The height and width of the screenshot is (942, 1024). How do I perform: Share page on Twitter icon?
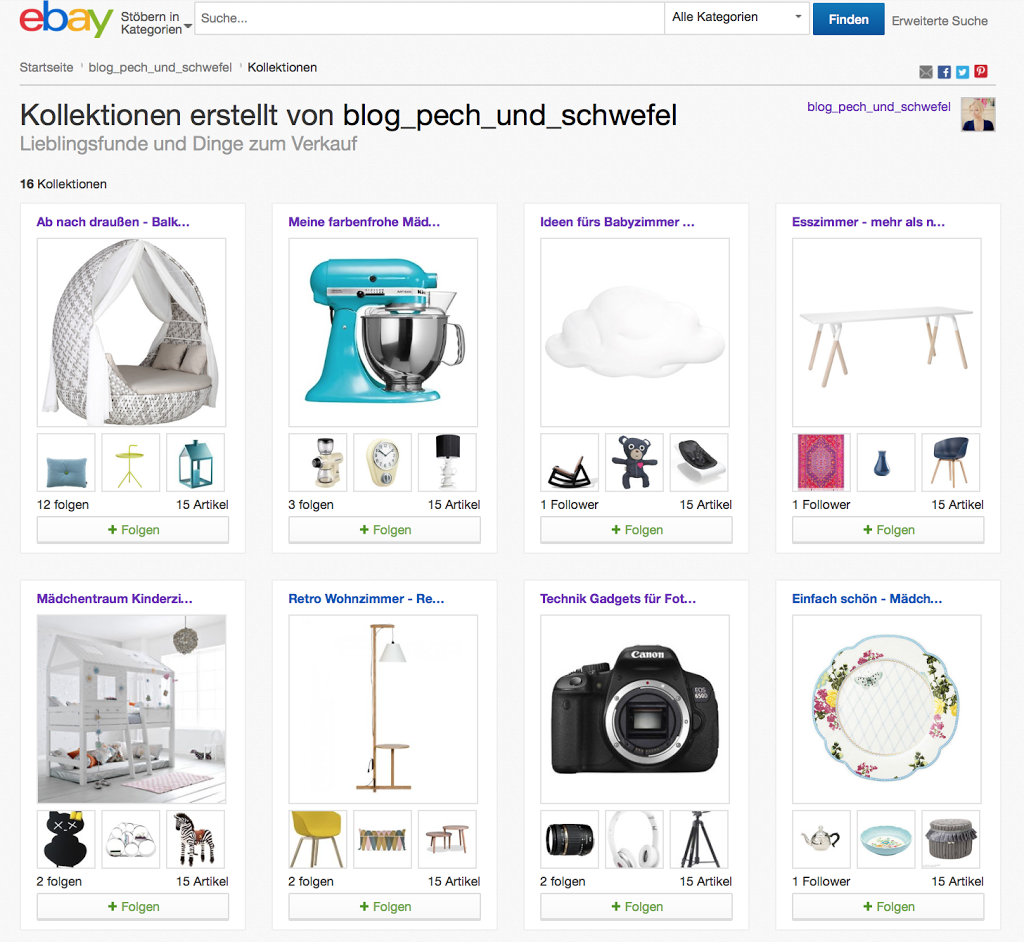click(963, 72)
